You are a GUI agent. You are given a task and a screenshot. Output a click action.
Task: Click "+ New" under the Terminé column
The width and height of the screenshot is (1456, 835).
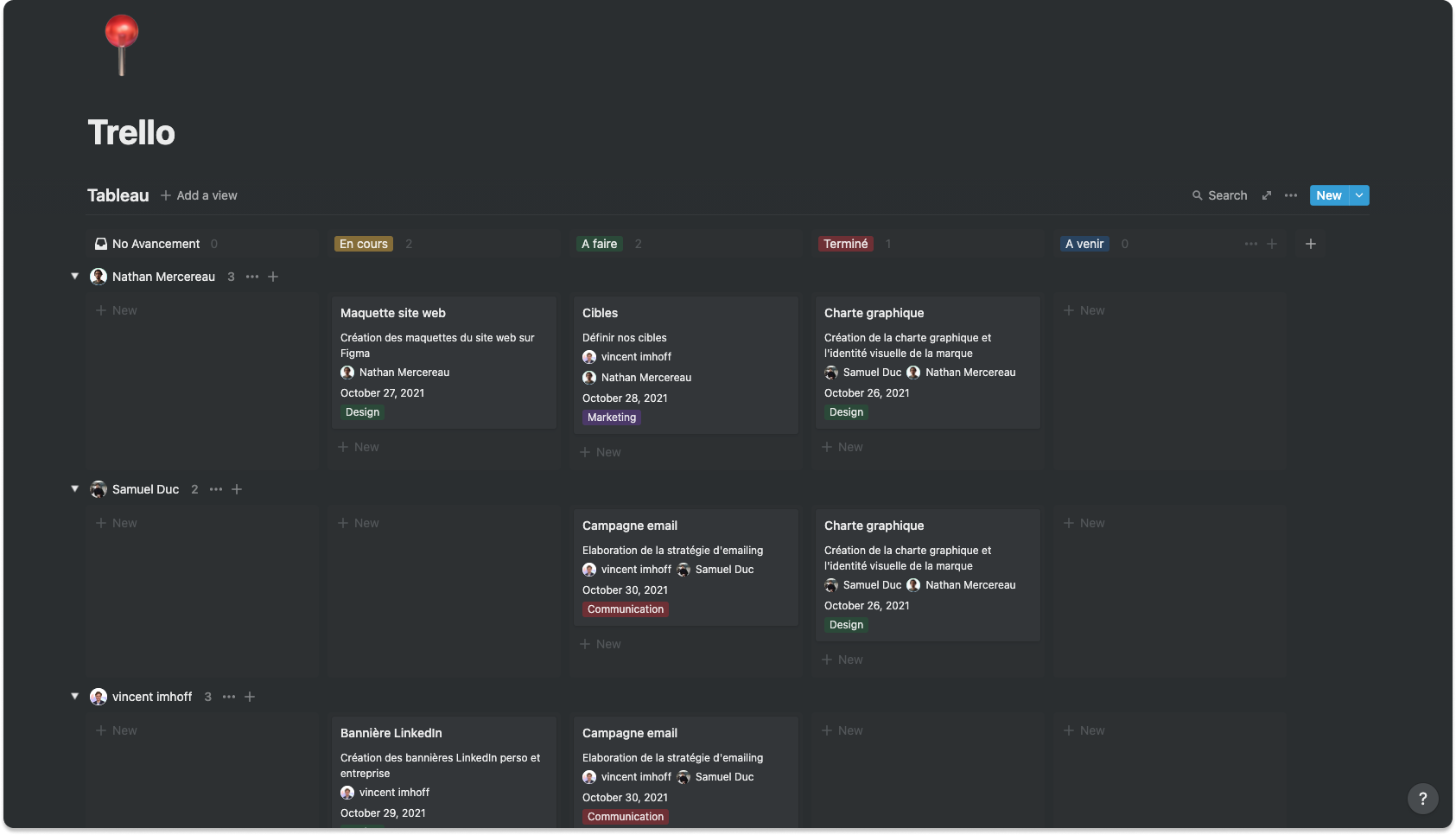[x=842, y=447]
